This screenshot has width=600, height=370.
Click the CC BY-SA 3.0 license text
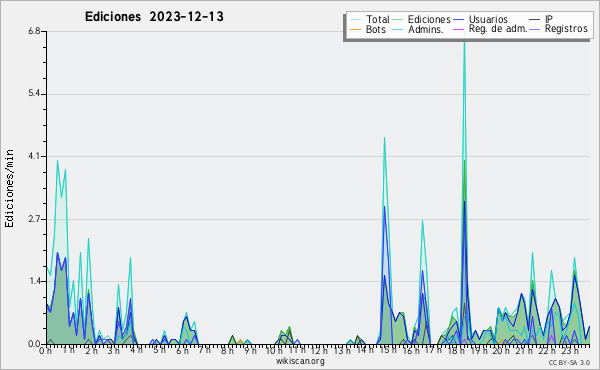(x=569, y=362)
